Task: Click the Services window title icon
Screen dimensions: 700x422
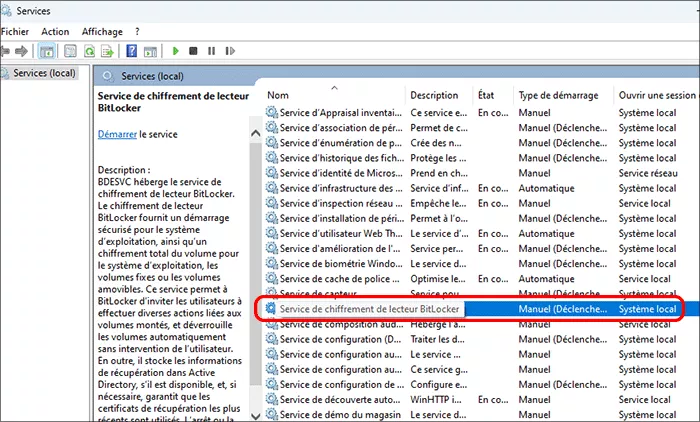Action: [6, 10]
